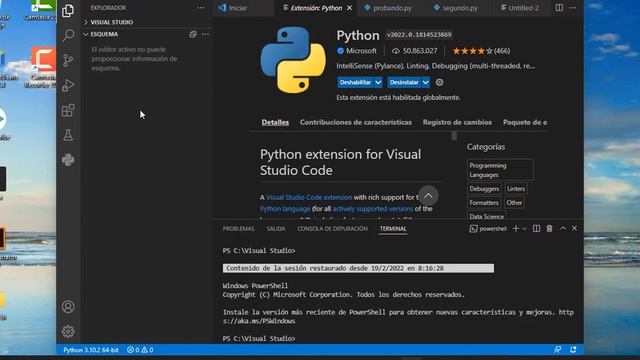Image resolution: width=640 pixels, height=360 pixels.
Task: Add a new terminal with plus icon
Action: 516,229
